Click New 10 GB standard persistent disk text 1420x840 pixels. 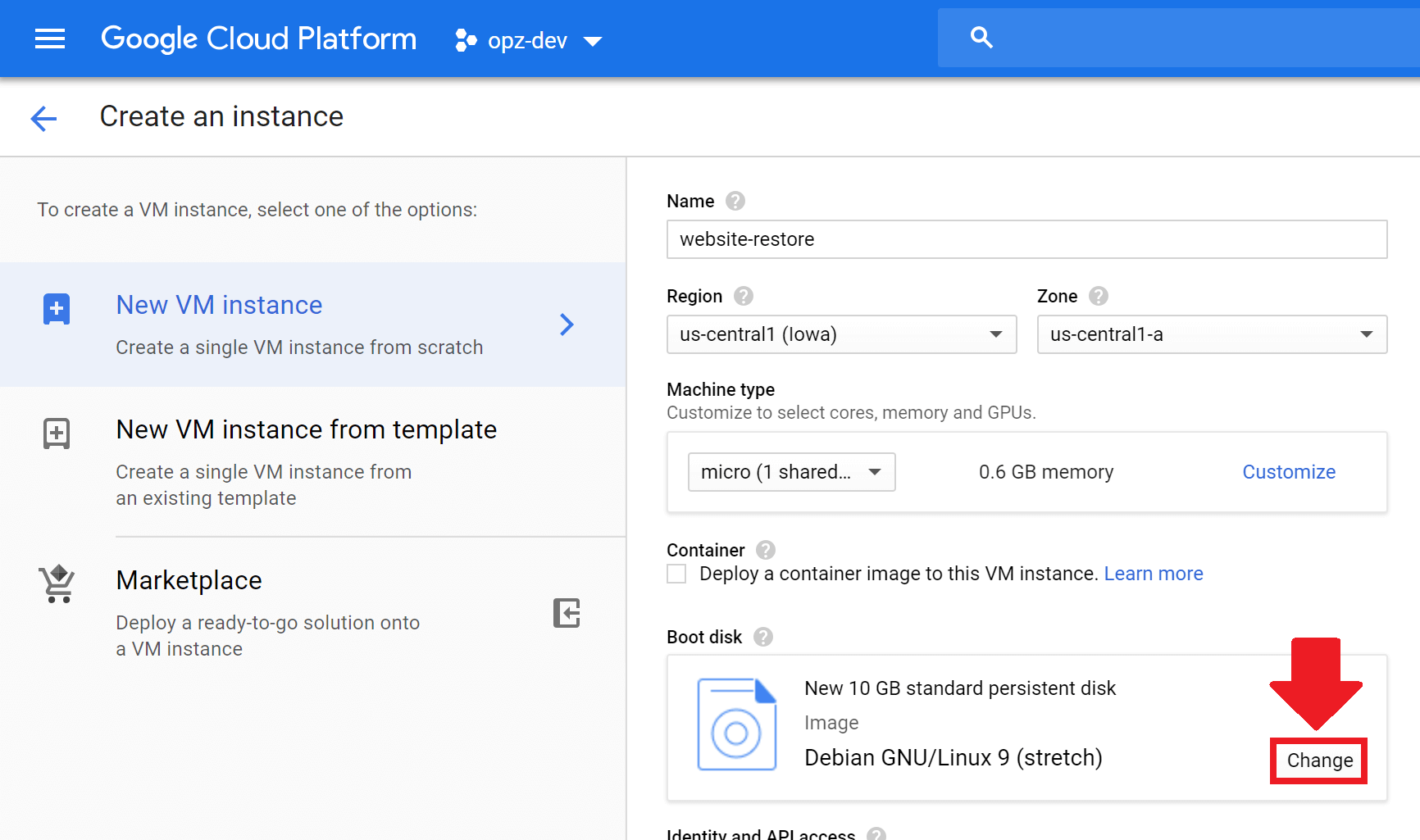(960, 688)
